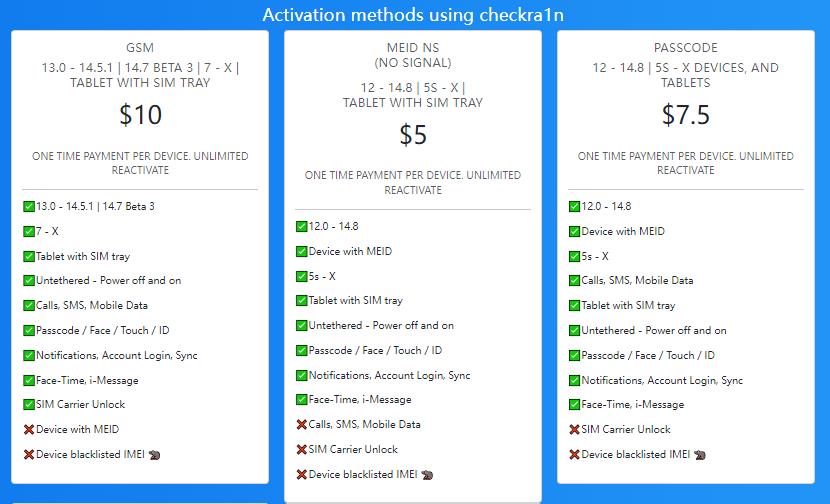Click red cross by GSM 'Device blacklisted IMEI'
The image size is (830, 504).
(29, 454)
